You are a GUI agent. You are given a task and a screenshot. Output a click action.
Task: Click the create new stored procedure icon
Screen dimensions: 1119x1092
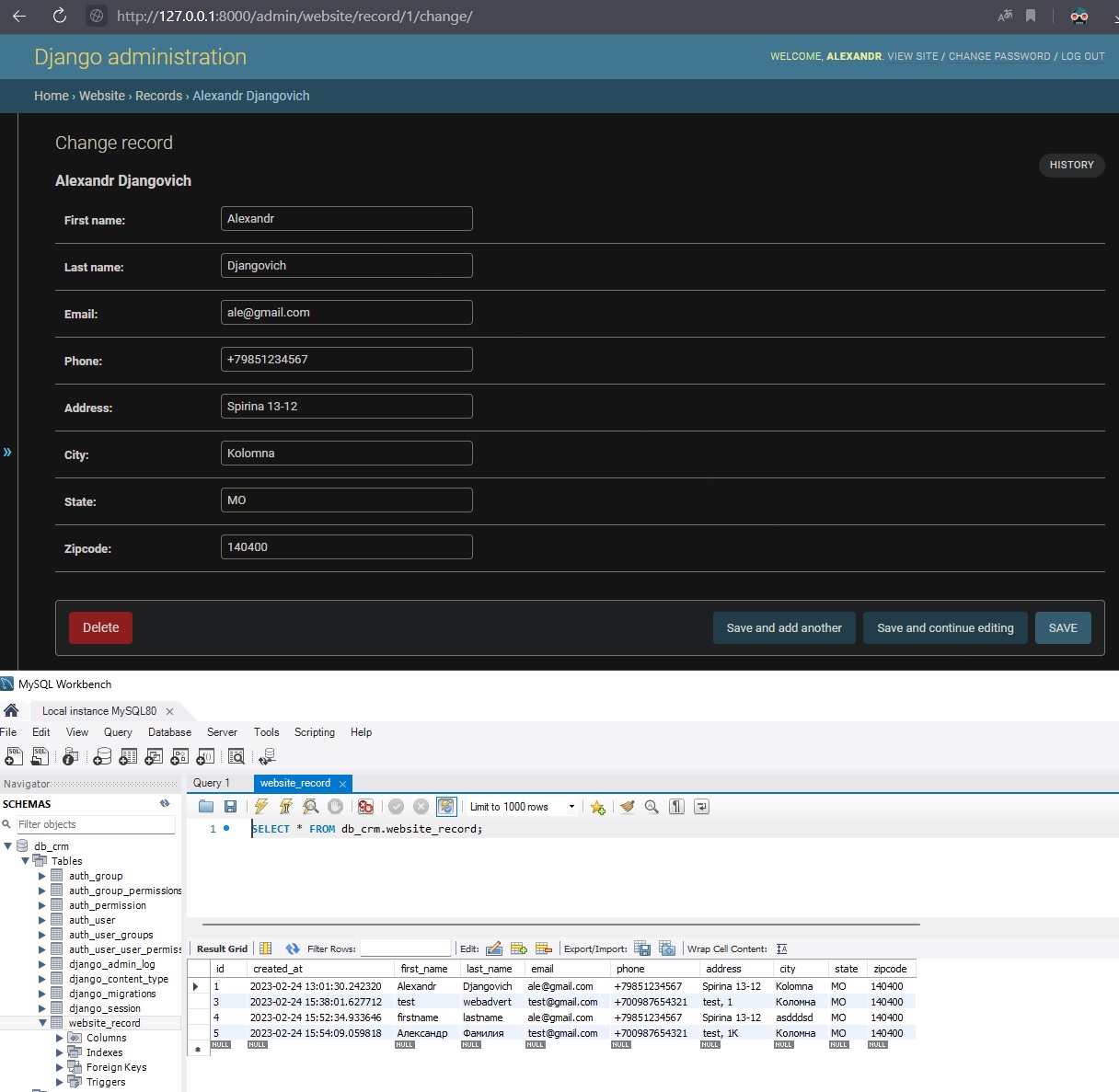[179, 756]
